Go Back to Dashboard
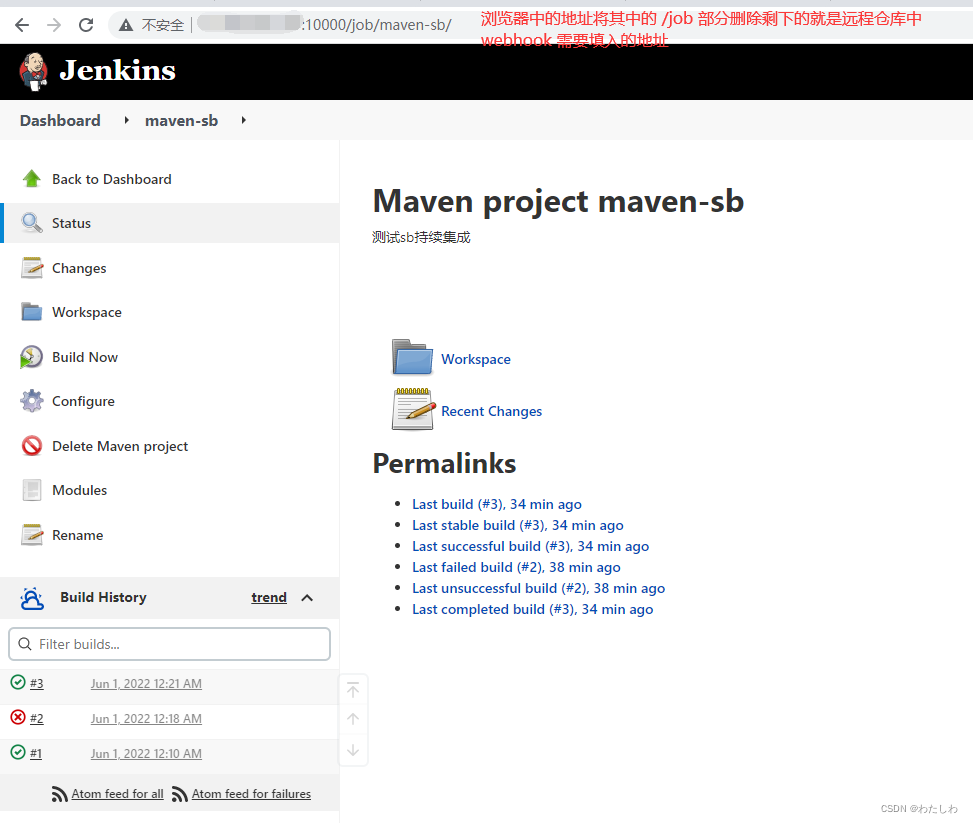973x823 pixels. point(112,179)
